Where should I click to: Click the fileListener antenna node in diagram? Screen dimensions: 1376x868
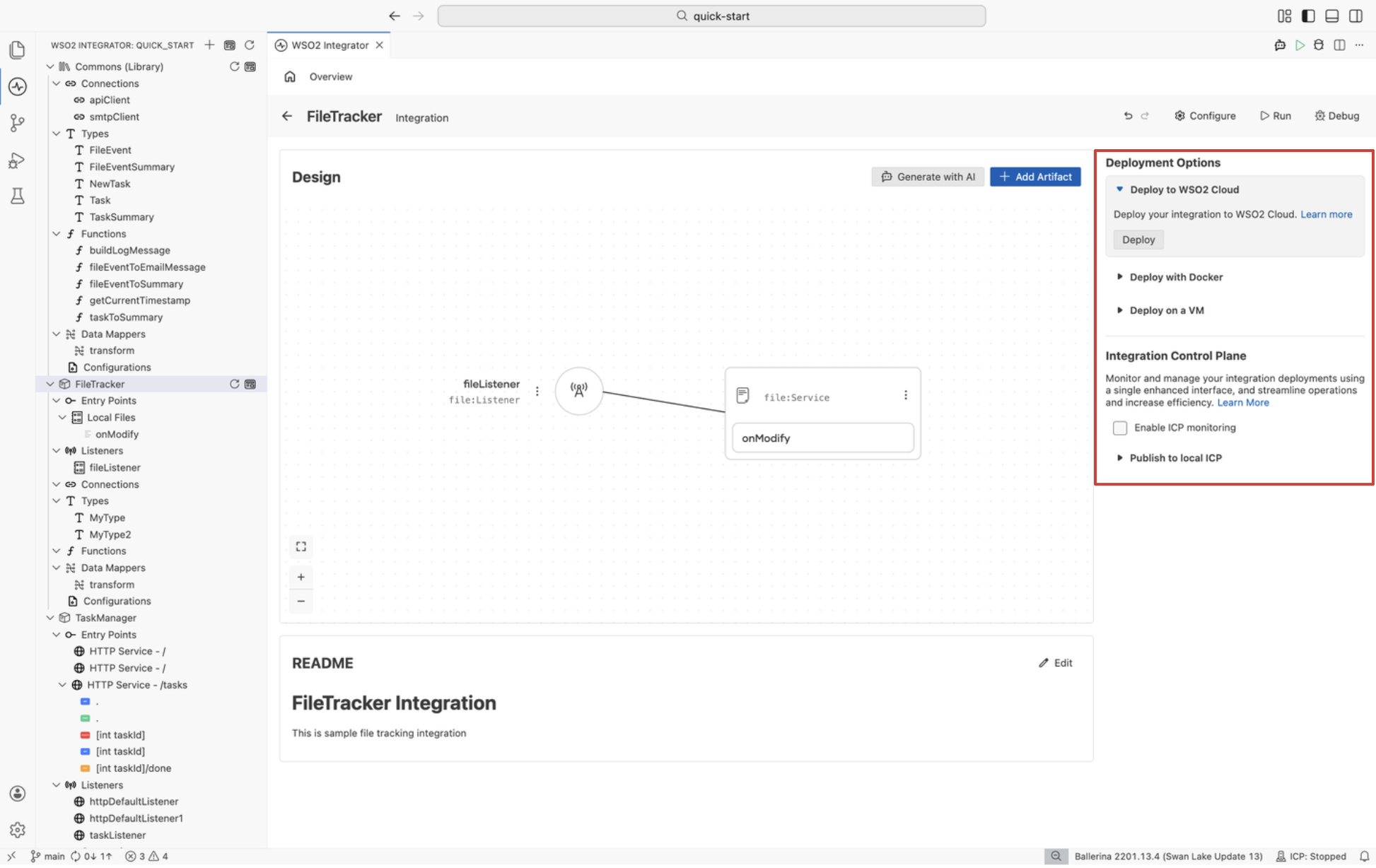[579, 391]
